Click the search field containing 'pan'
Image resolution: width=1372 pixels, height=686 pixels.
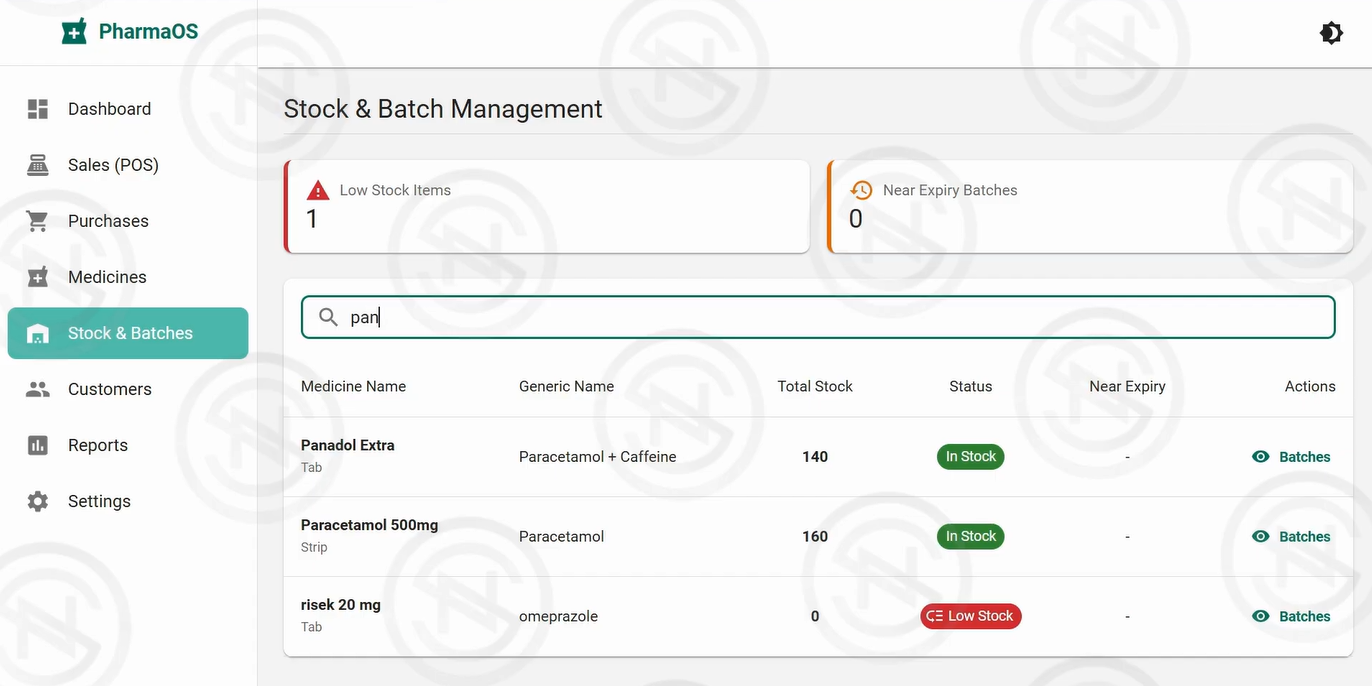pos(818,317)
